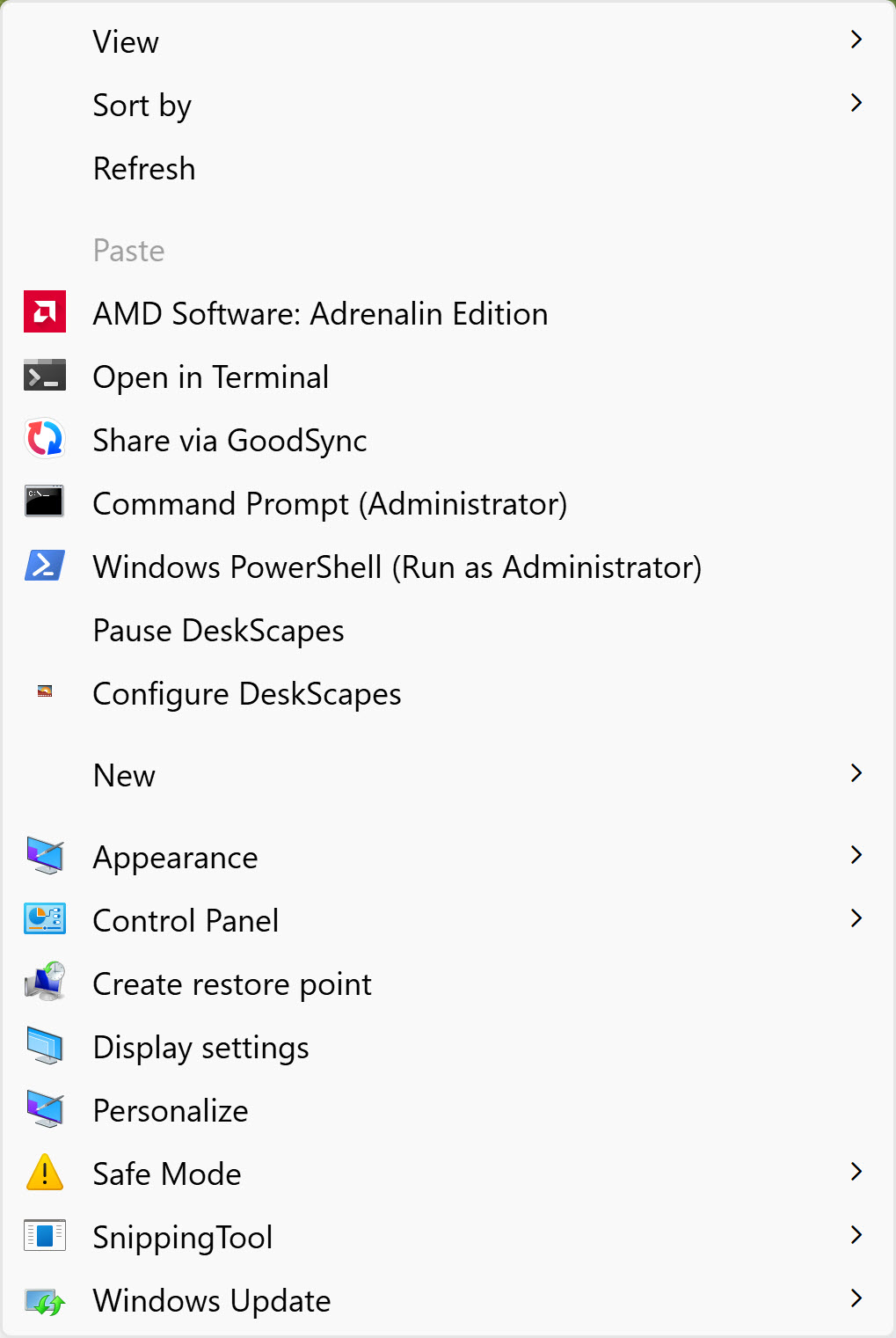Viewport: 896px width, 1338px height.
Task: Click the Control Panel icon
Action: tap(45, 919)
